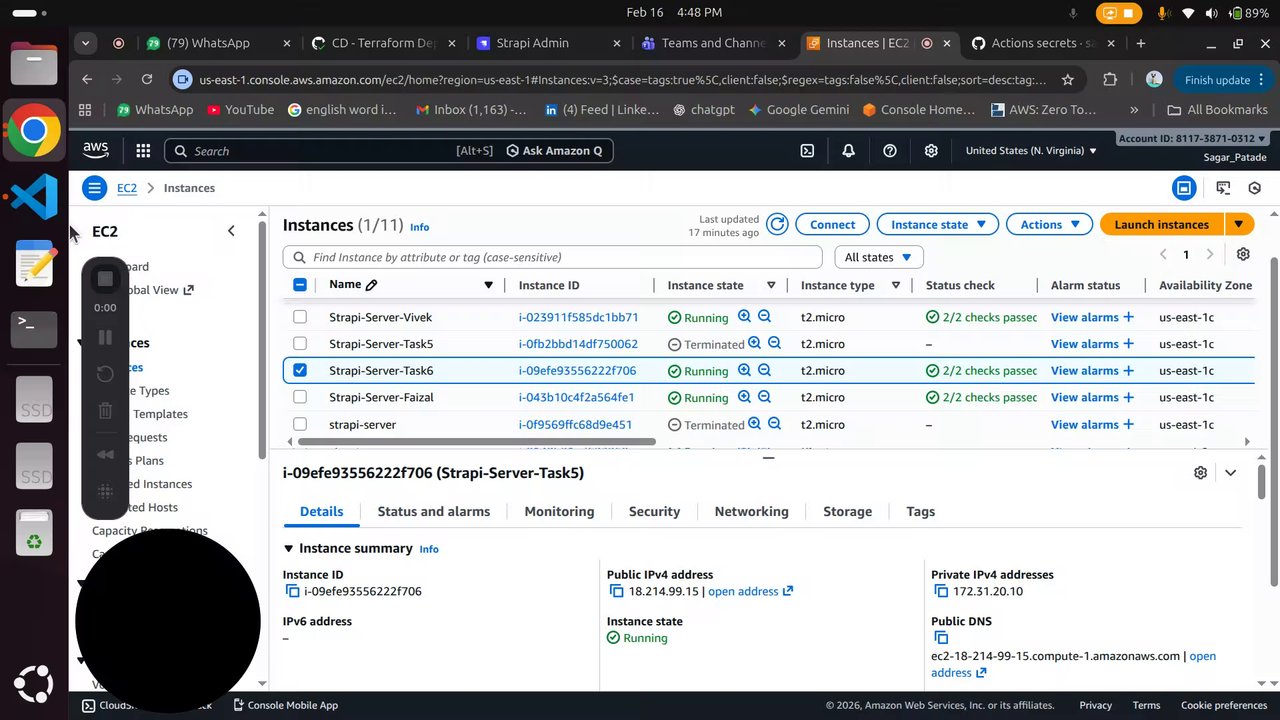Uncheck Strapi-Server-Task6 checkbox

click(300, 370)
